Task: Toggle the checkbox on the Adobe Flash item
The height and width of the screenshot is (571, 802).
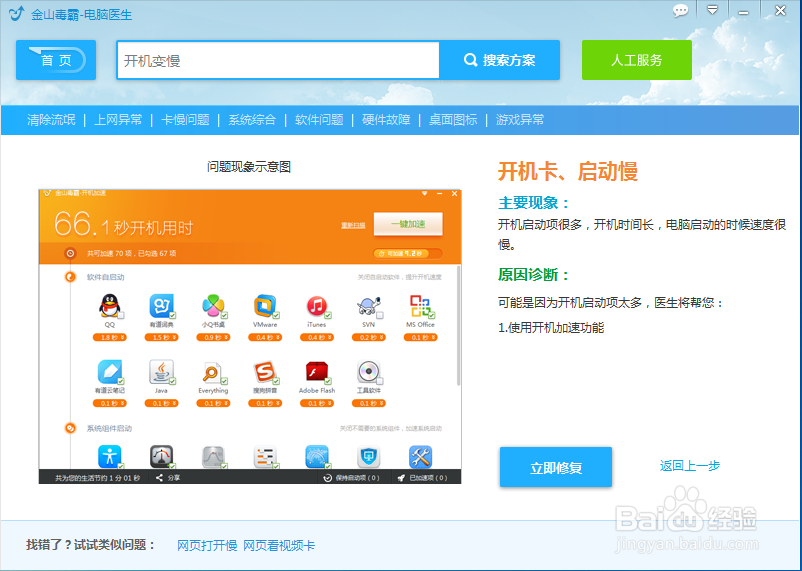Action: point(328,381)
